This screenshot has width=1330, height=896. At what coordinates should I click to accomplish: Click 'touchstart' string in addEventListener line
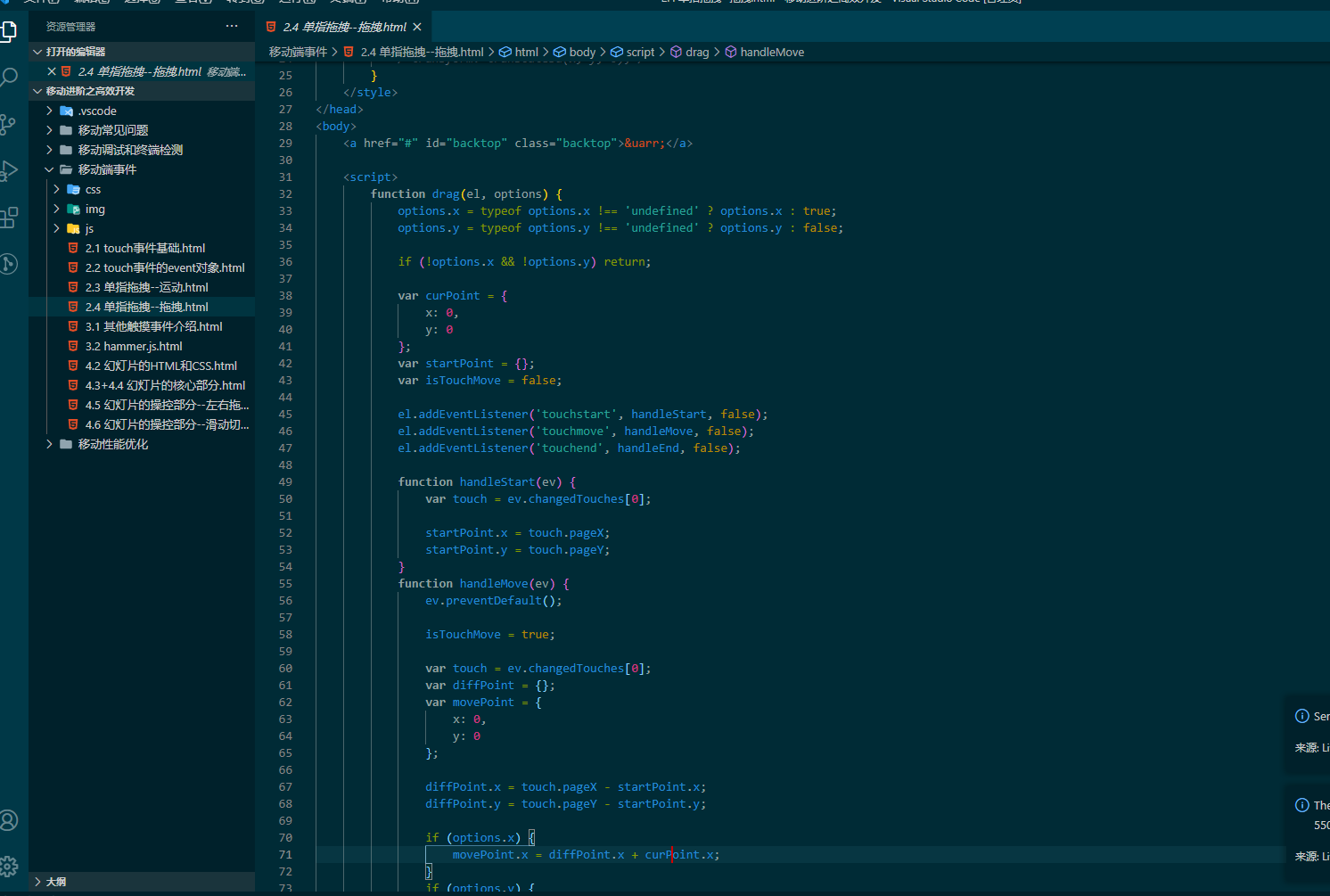pos(577,415)
